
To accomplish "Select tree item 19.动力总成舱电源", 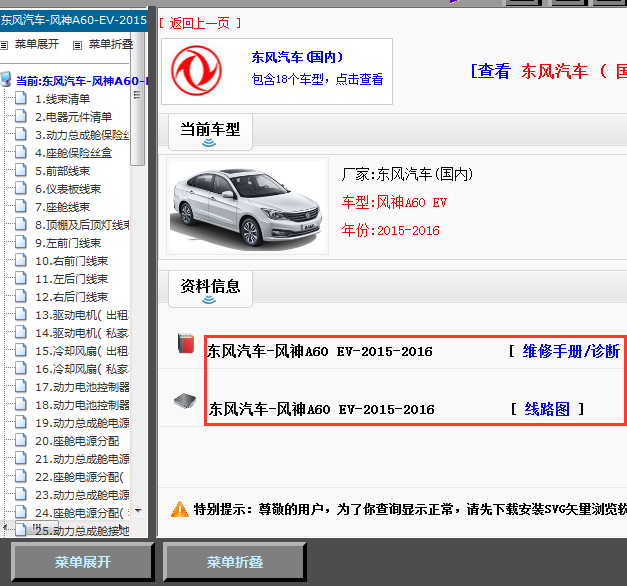I will (82, 423).
